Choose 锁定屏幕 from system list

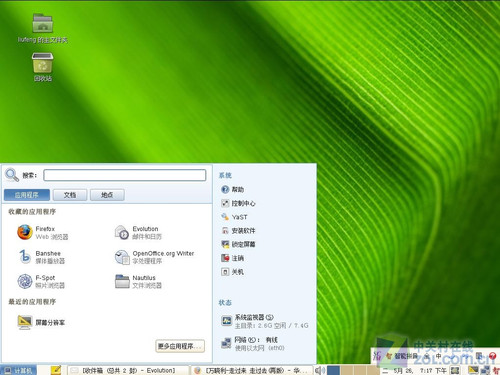238,244
